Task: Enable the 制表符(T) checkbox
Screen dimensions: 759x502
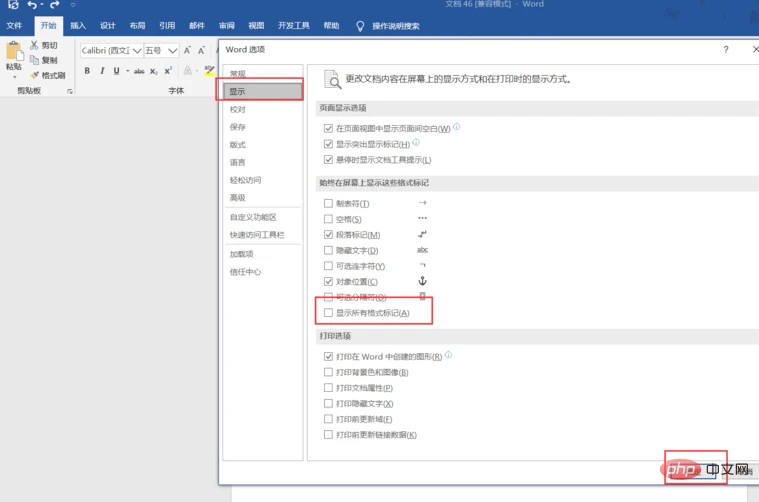Action: pyautogui.click(x=328, y=203)
